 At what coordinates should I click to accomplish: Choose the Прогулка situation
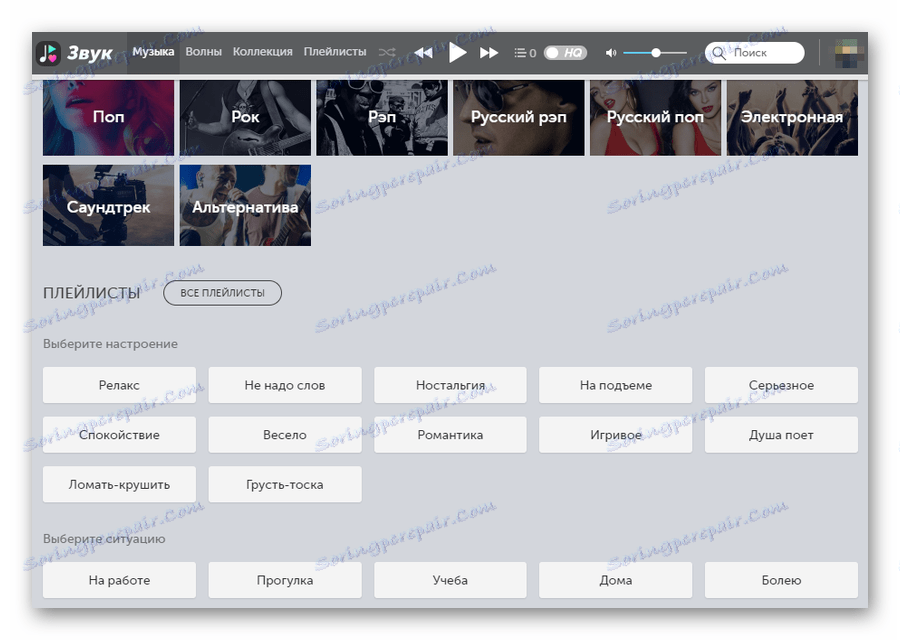pos(285,580)
